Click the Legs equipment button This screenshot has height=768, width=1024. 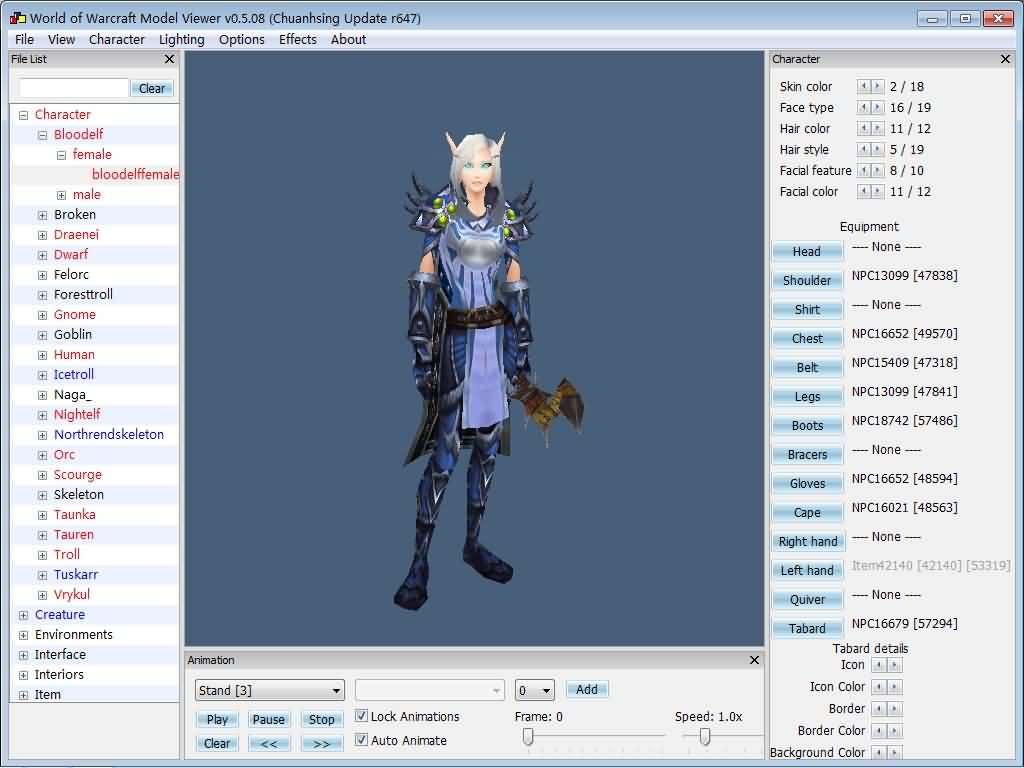(x=807, y=396)
